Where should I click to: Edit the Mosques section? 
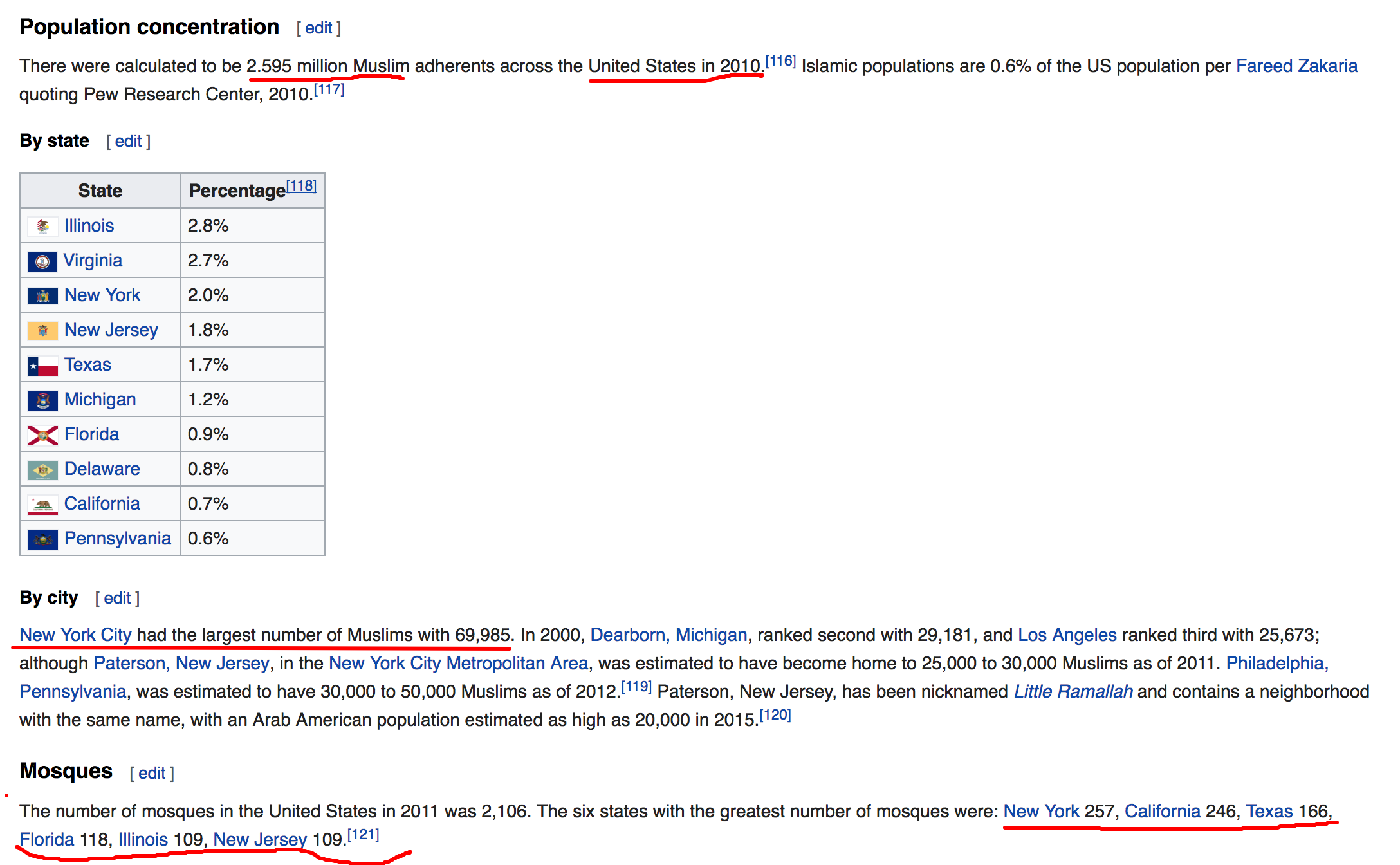[x=152, y=774]
